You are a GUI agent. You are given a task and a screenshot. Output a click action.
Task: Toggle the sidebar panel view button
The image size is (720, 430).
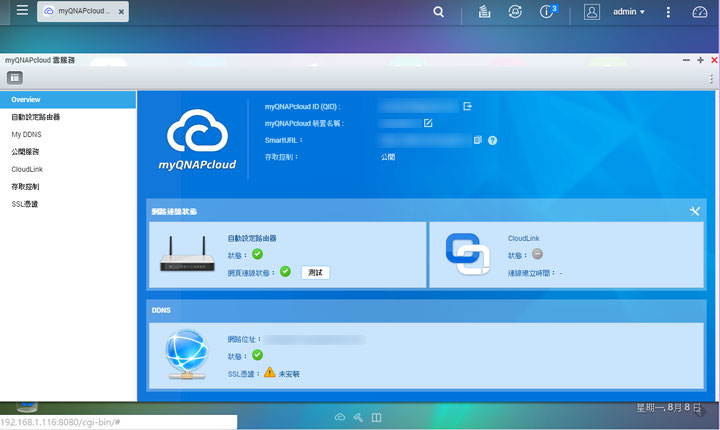click(x=15, y=77)
